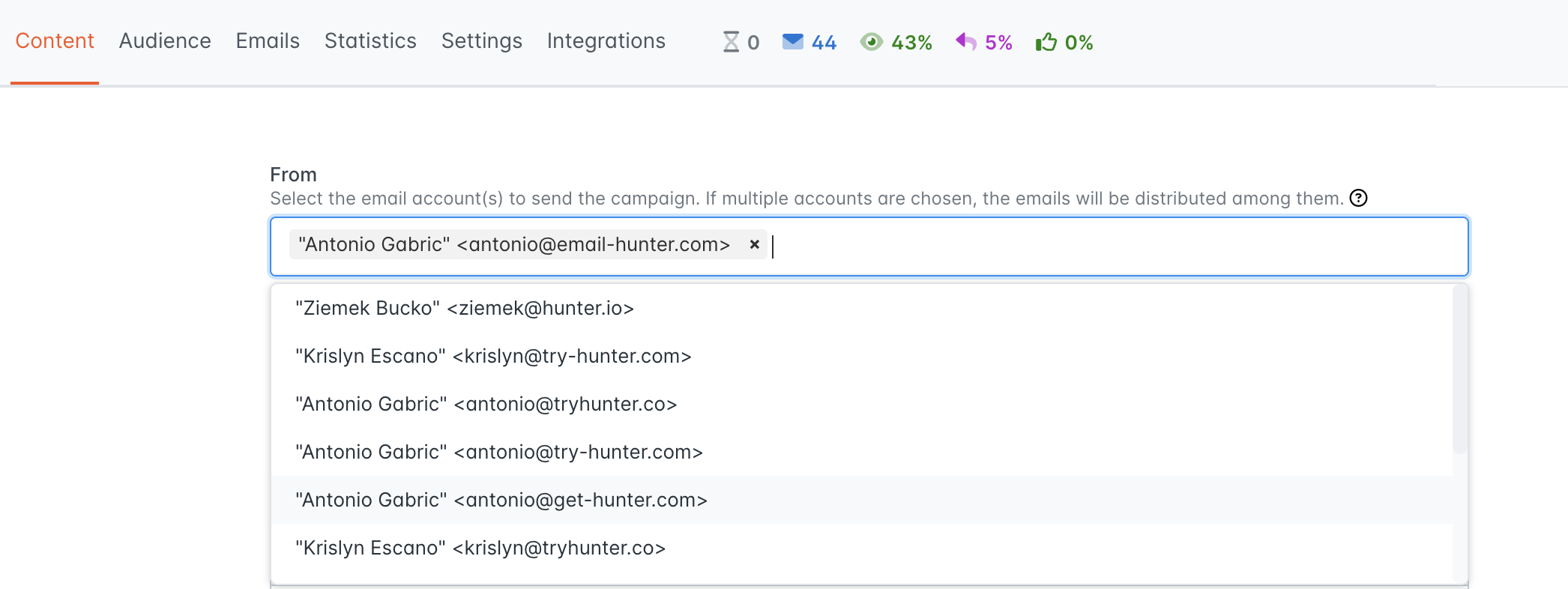Open the Integrations tab

[x=606, y=41]
